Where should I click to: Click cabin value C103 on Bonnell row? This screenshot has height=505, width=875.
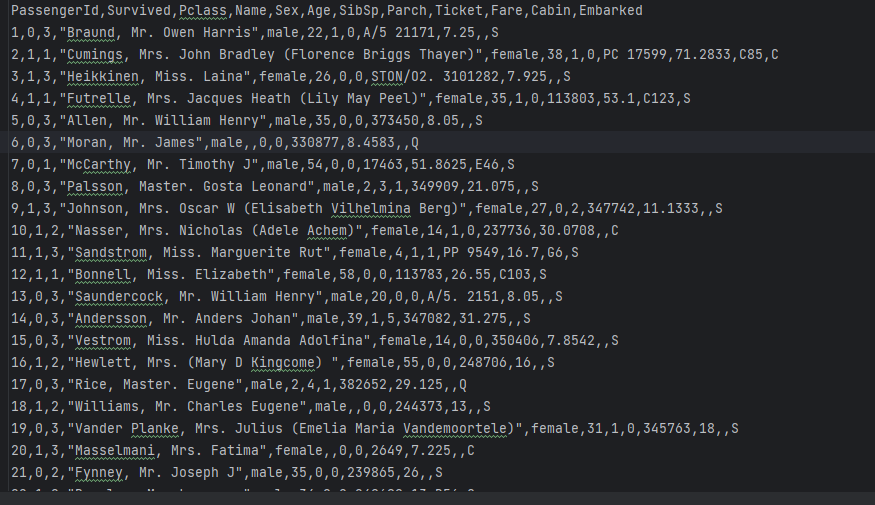pyautogui.click(x=513, y=275)
